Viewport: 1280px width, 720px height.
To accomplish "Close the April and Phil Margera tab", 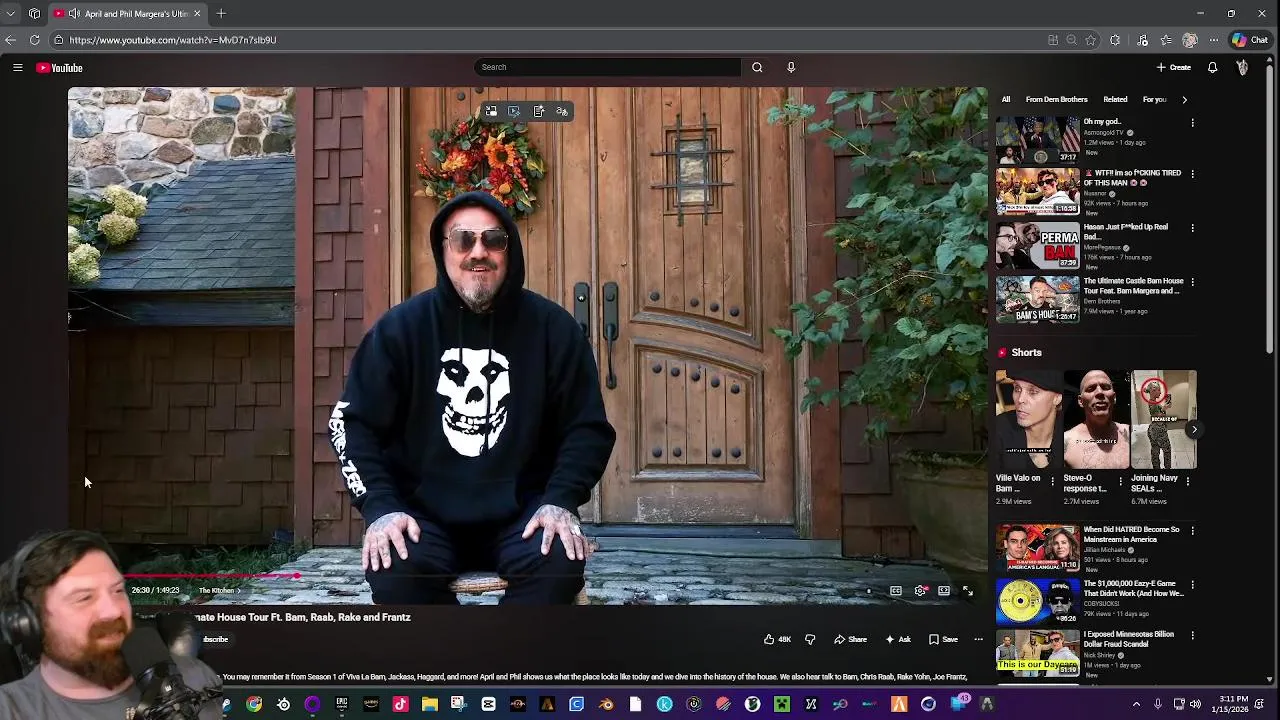I will 197,13.
